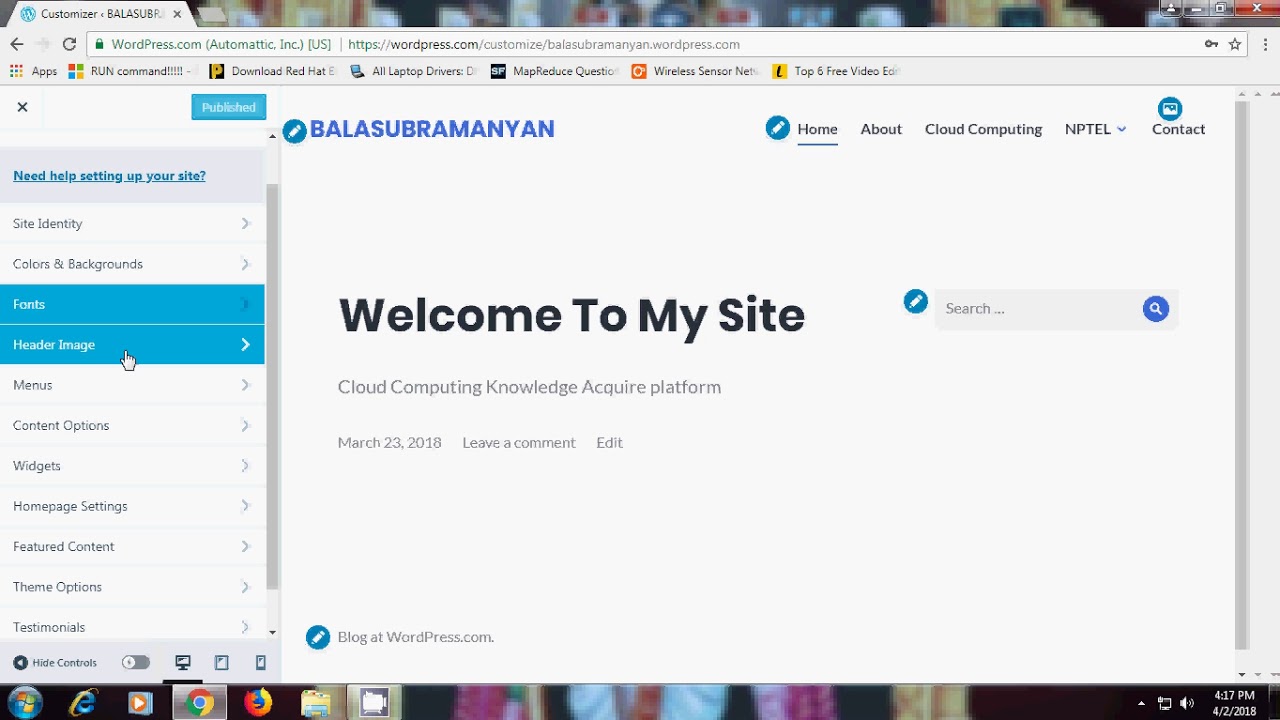Open the Apps bookmarks shortcut
1280x720 pixels.
[33, 71]
